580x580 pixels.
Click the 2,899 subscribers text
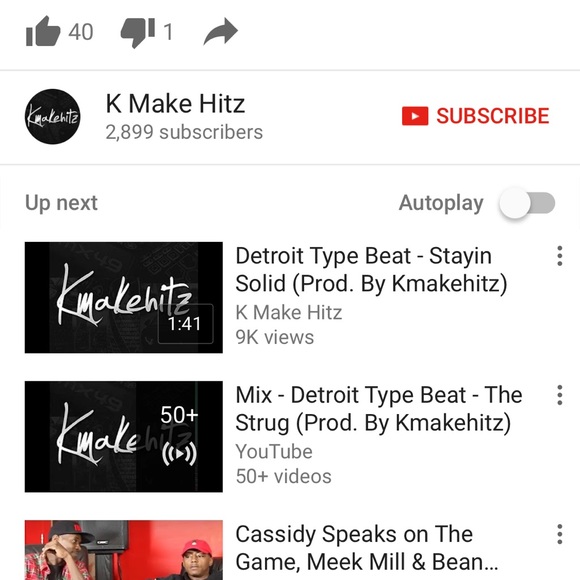[x=184, y=132]
